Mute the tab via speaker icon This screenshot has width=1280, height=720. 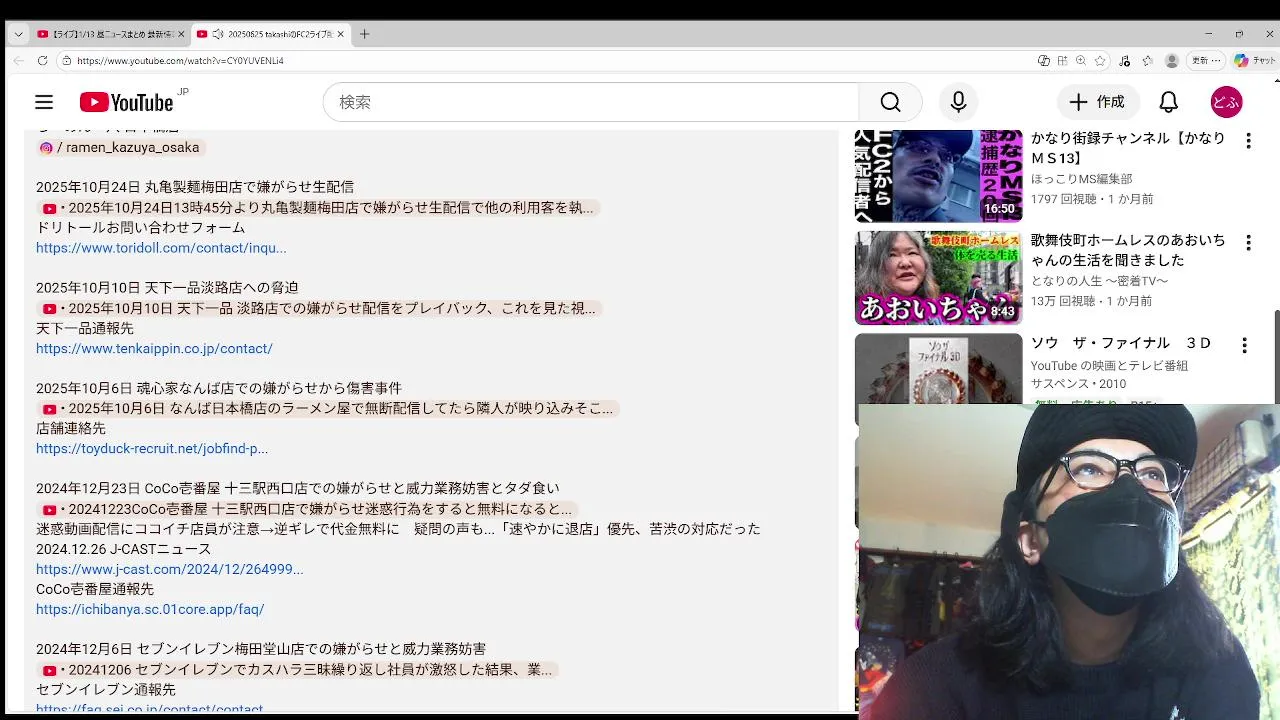tap(218, 34)
